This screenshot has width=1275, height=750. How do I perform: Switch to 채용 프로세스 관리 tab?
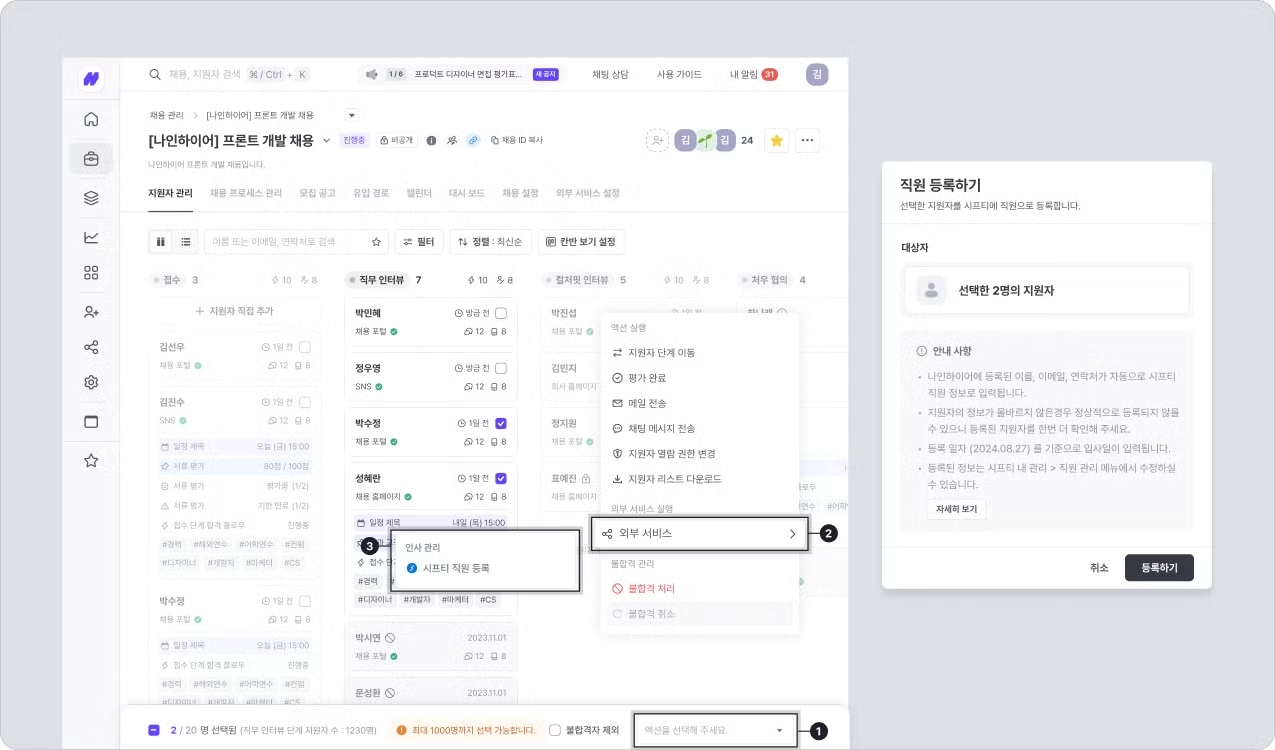click(246, 193)
